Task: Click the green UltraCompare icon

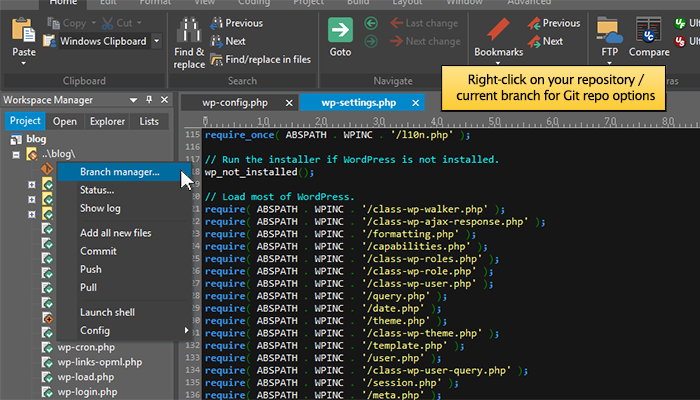Action: click(680, 23)
